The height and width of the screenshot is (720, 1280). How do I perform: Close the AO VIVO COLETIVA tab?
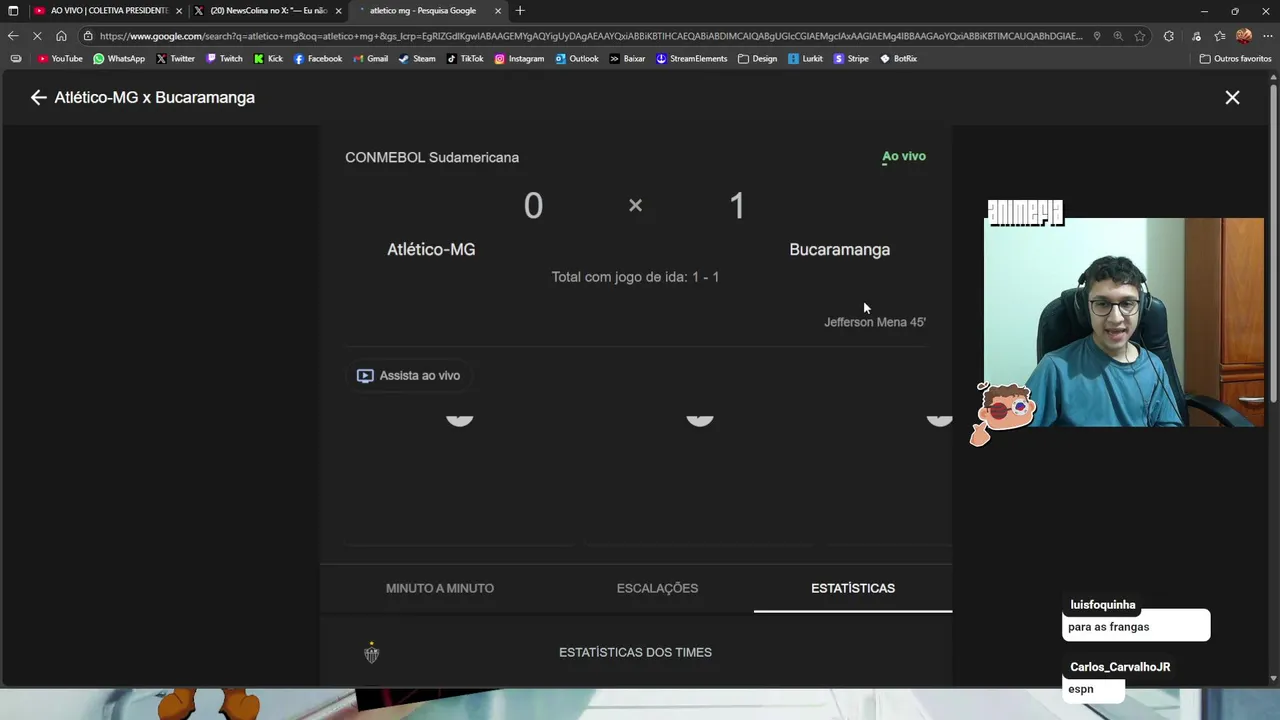(178, 10)
